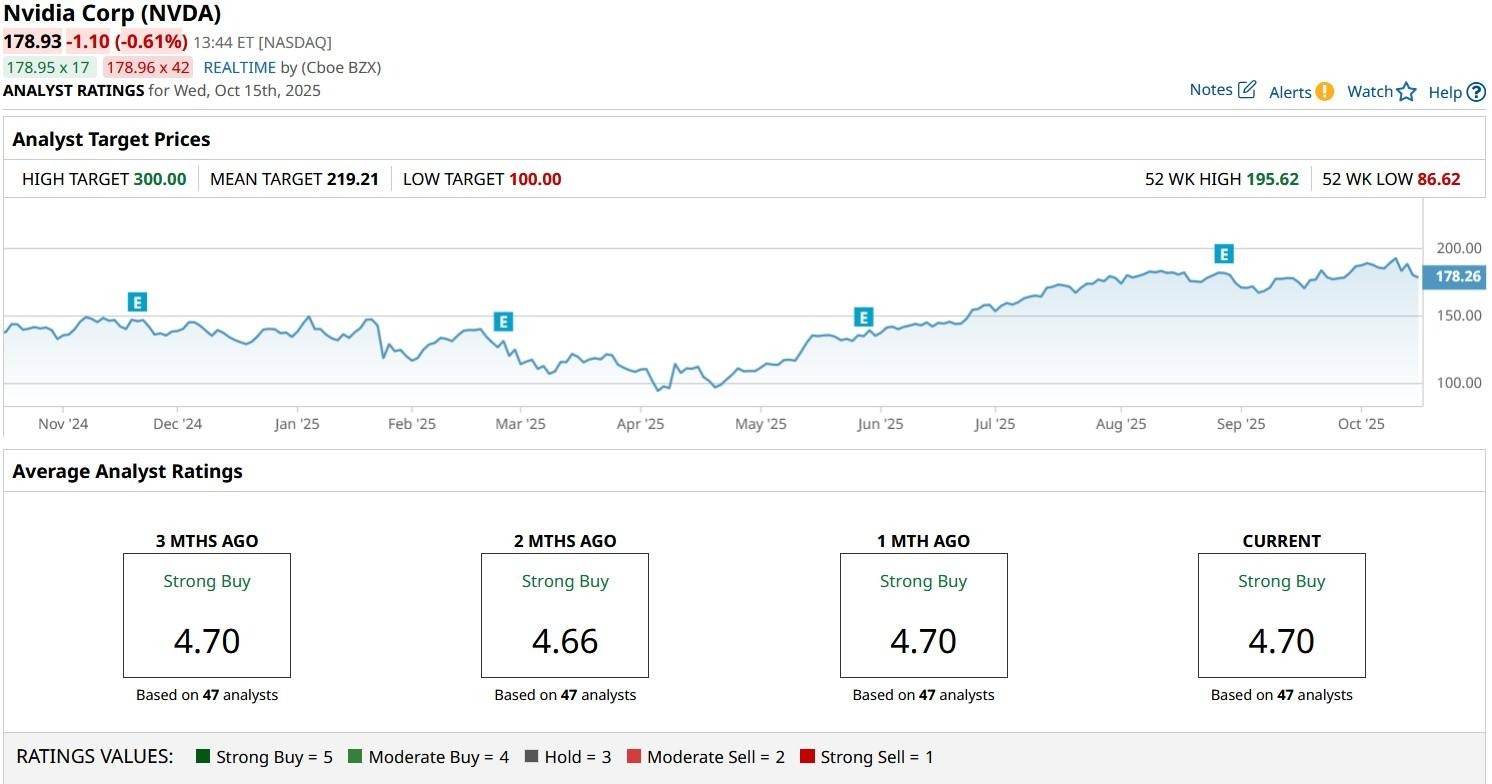Select the CURRENT rating box showing 4.70
Image resolution: width=1492 pixels, height=784 pixels.
click(x=1281, y=616)
